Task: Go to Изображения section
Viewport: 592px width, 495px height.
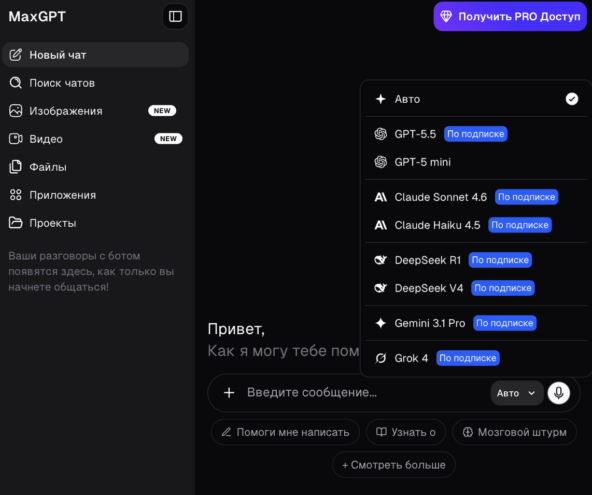Action: (96, 111)
